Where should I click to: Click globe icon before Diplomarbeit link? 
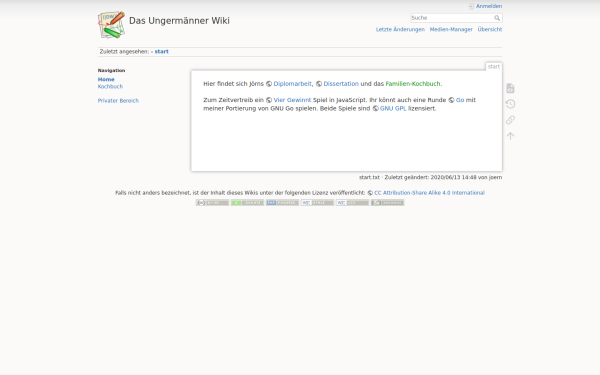coord(269,84)
